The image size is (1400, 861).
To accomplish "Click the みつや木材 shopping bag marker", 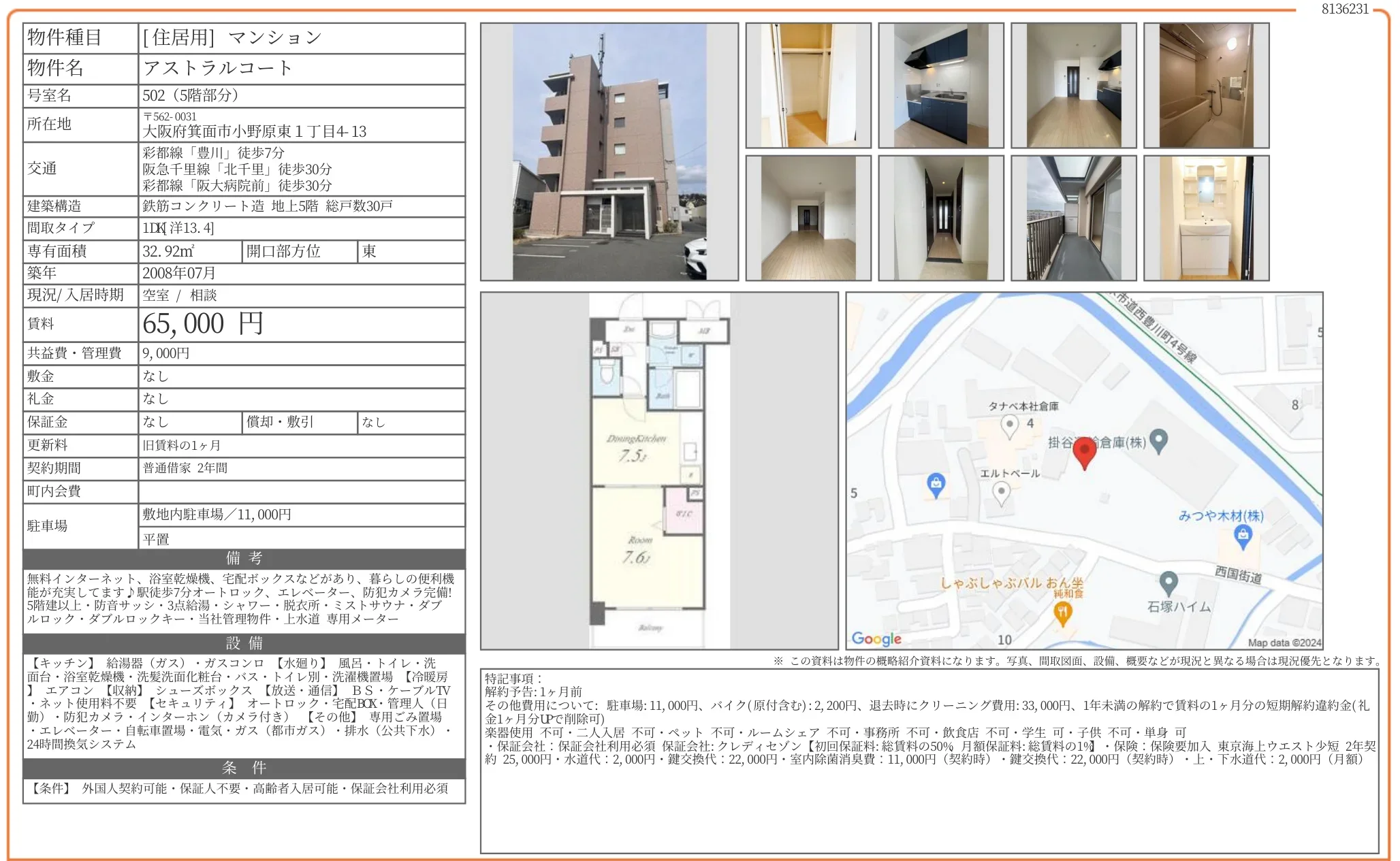I will (x=1243, y=536).
